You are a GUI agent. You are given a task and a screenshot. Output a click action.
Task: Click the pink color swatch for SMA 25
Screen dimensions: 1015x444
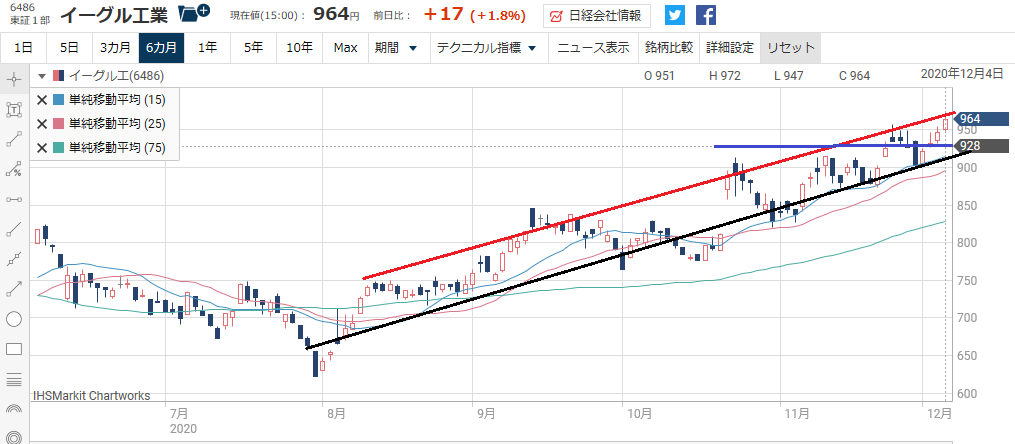pos(58,124)
